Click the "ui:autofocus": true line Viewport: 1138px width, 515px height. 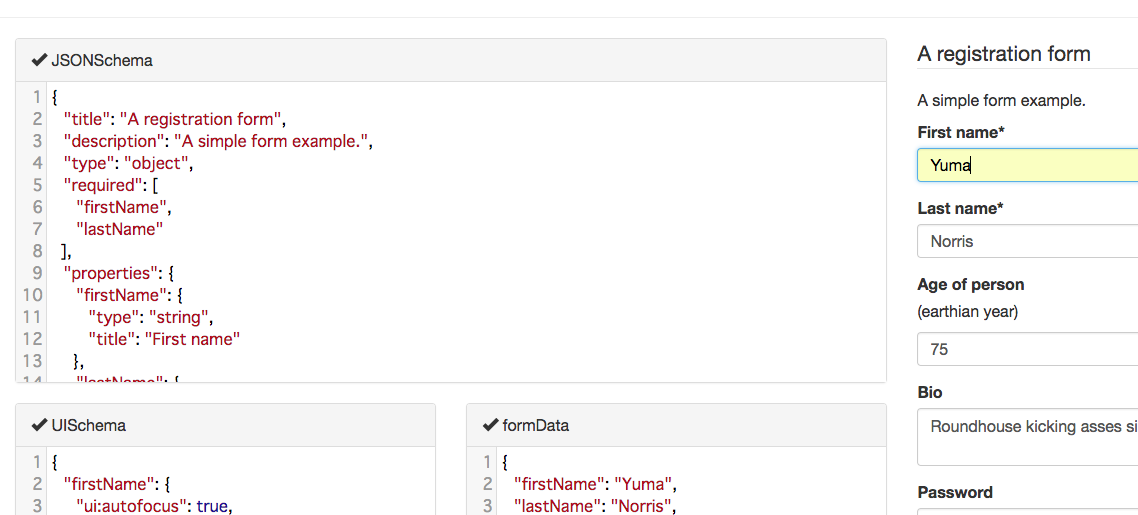tap(154, 506)
